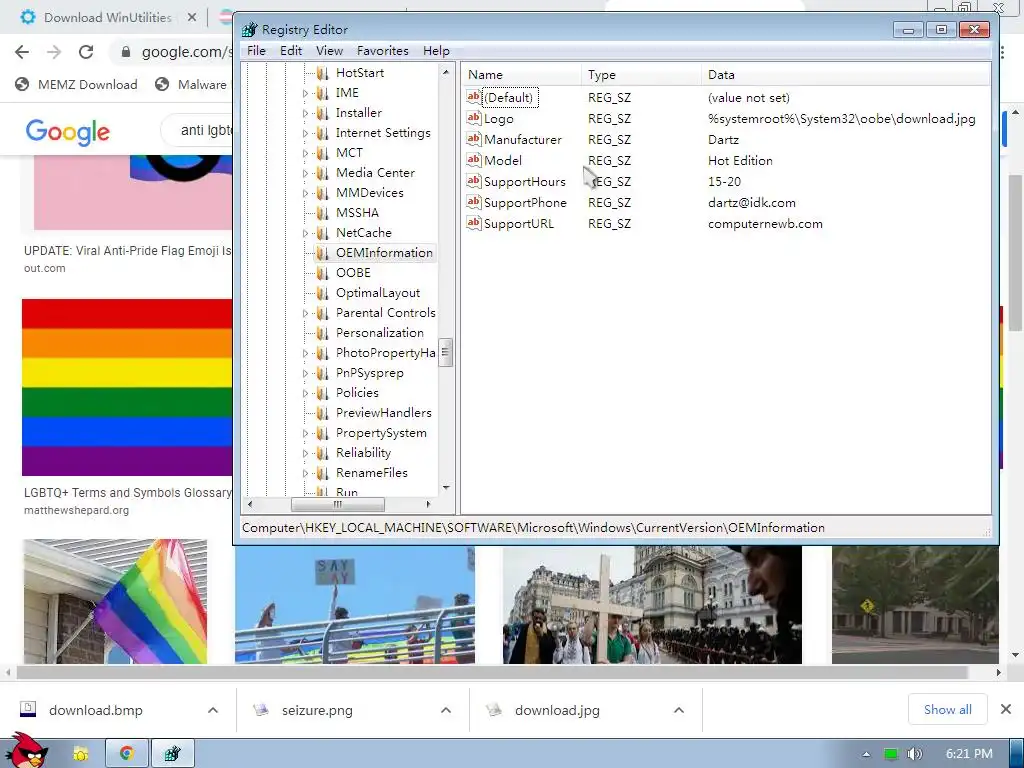
Task: Expand the Media Center key
Action: point(305,173)
